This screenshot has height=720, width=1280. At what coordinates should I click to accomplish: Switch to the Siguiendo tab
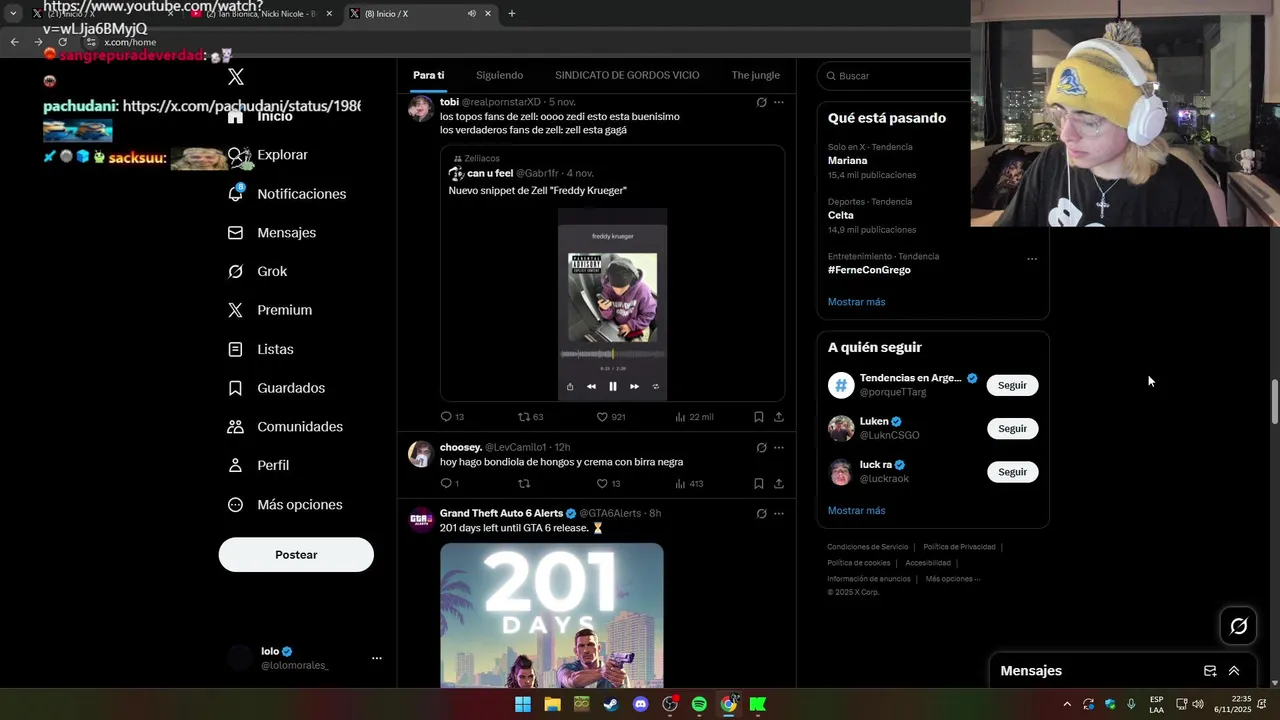coord(499,75)
